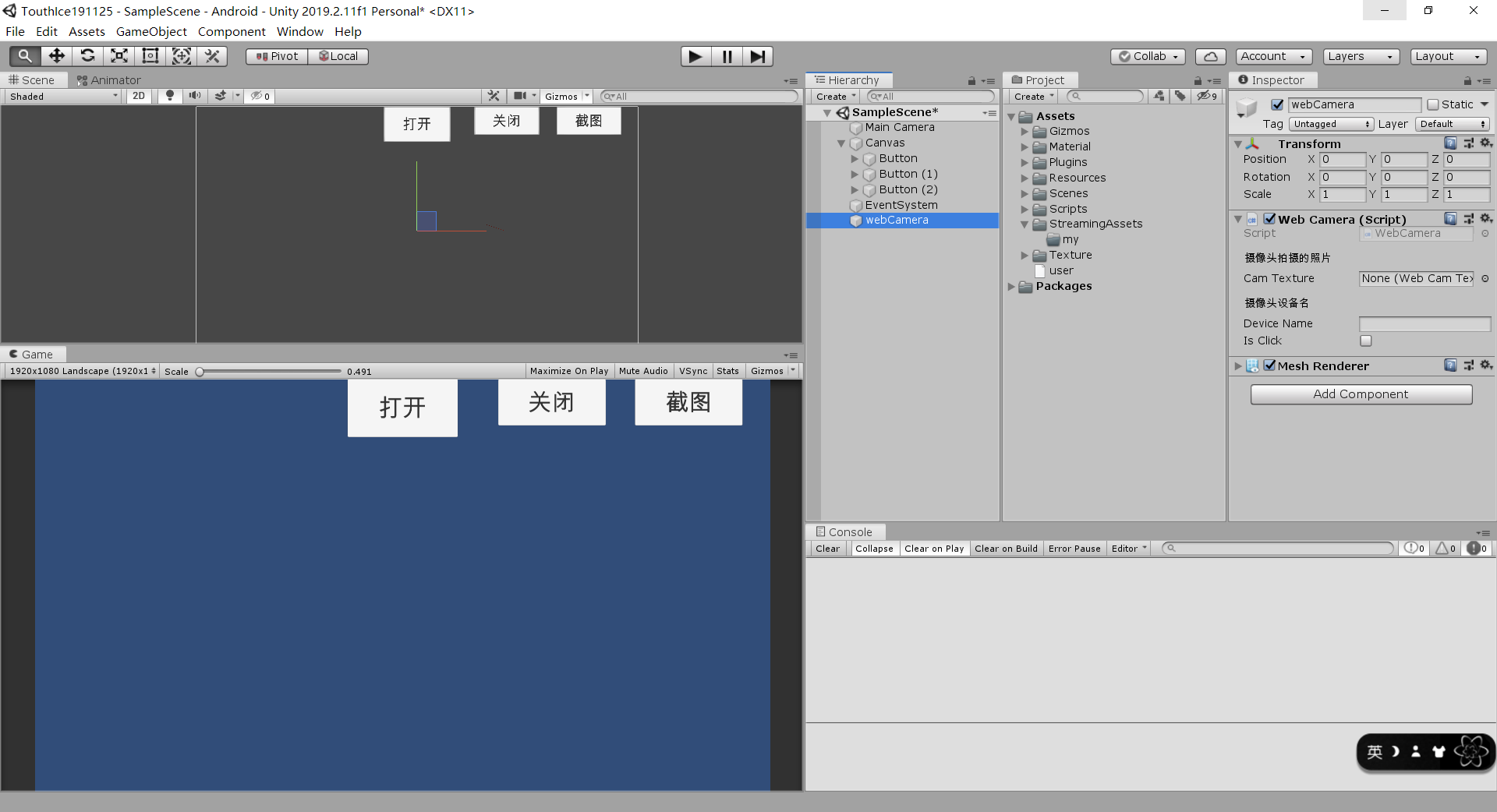Open the Assets menu

point(87,31)
